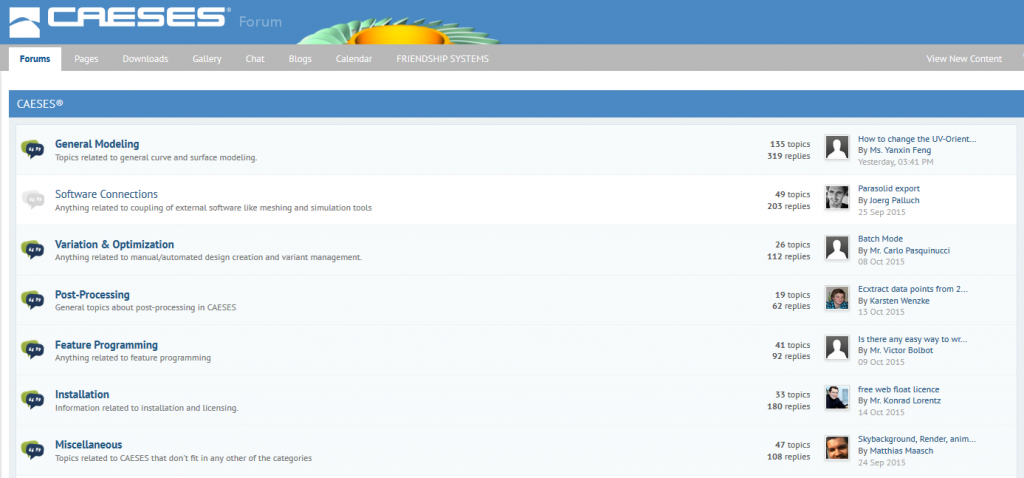View Mr. Konrad Lorentz's profile name link

coord(905,400)
